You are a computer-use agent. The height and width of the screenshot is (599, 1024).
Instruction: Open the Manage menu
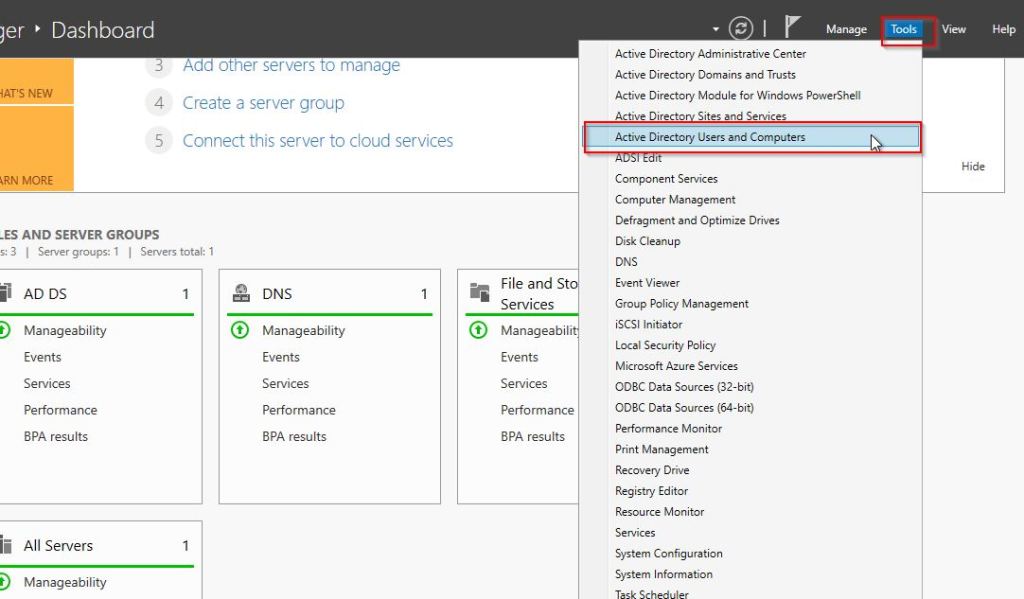(846, 29)
